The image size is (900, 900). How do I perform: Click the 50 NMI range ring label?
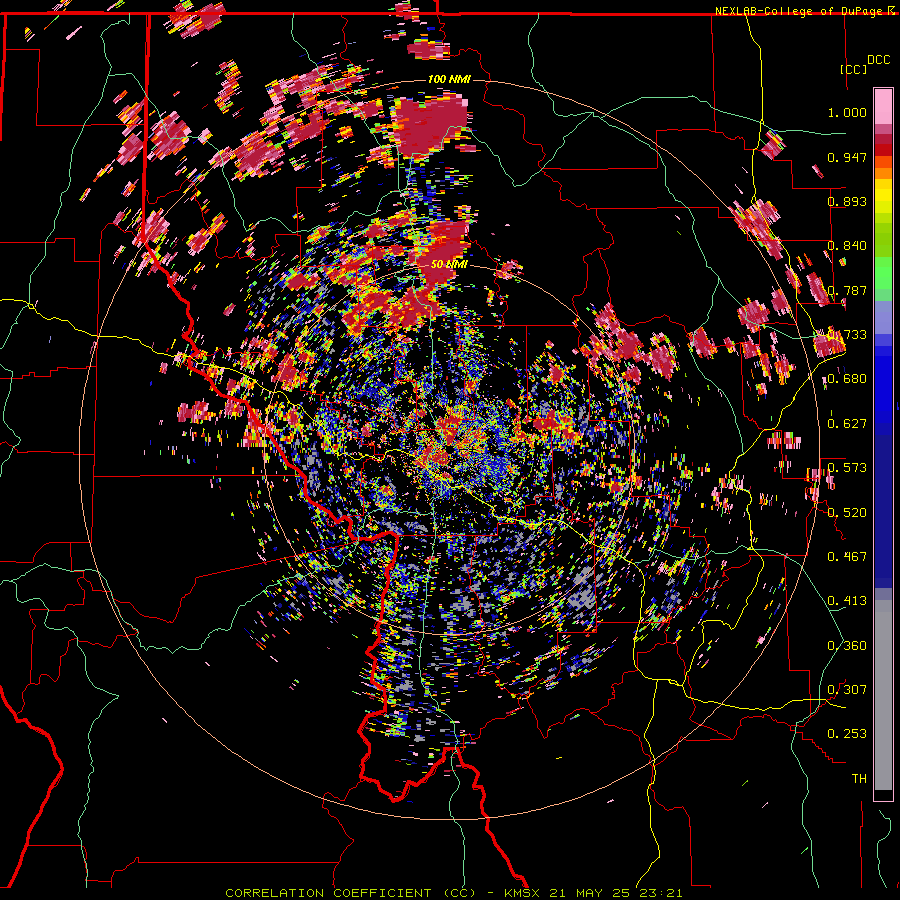tap(449, 264)
